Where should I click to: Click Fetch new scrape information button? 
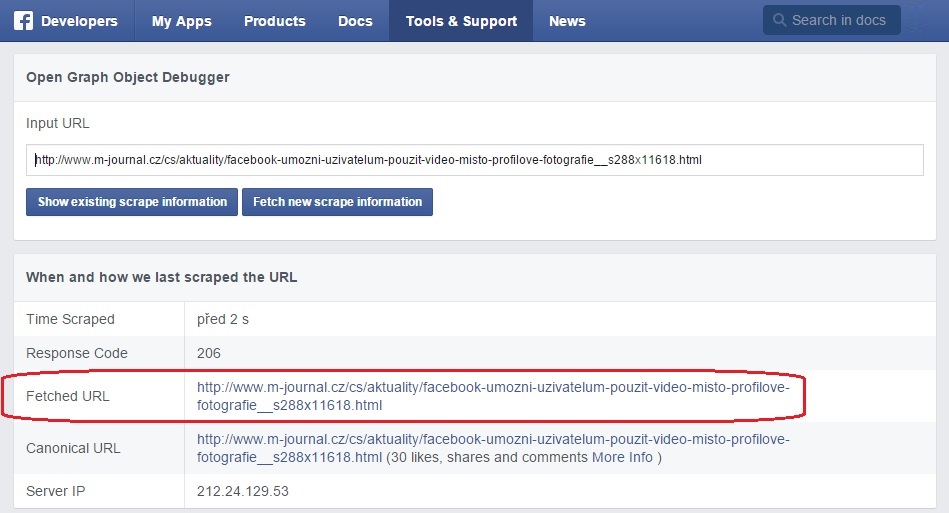pyautogui.click(x=337, y=201)
